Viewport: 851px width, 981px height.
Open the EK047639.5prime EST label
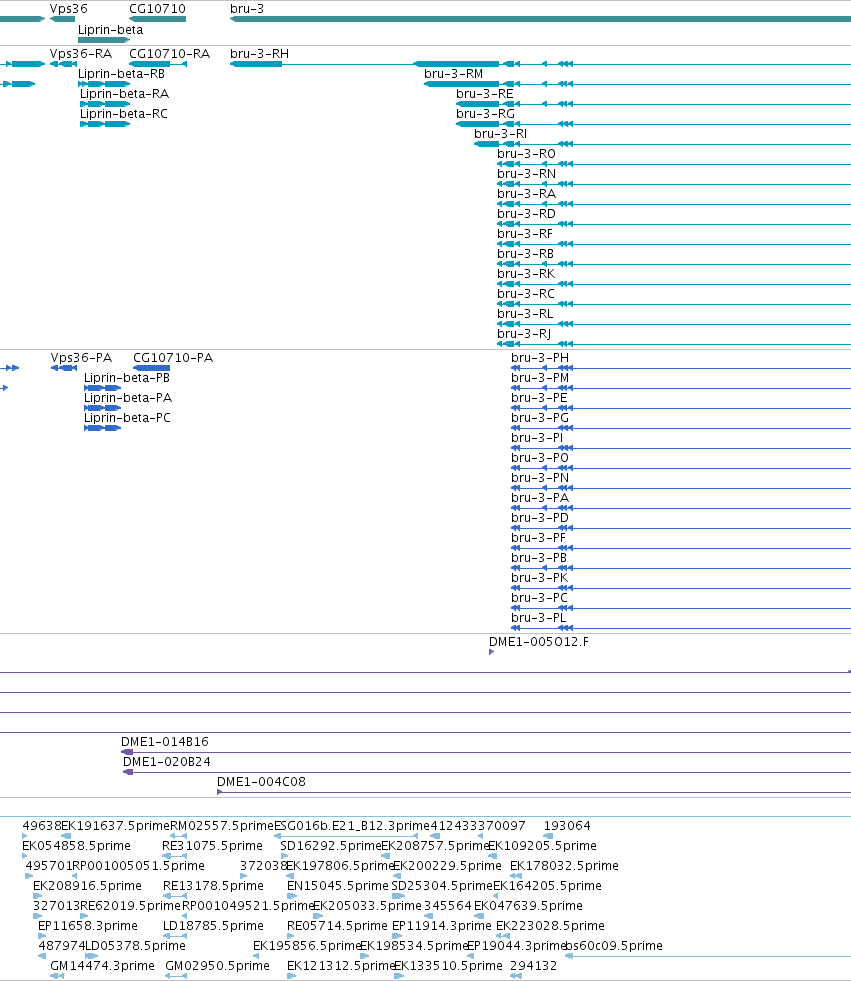528,906
